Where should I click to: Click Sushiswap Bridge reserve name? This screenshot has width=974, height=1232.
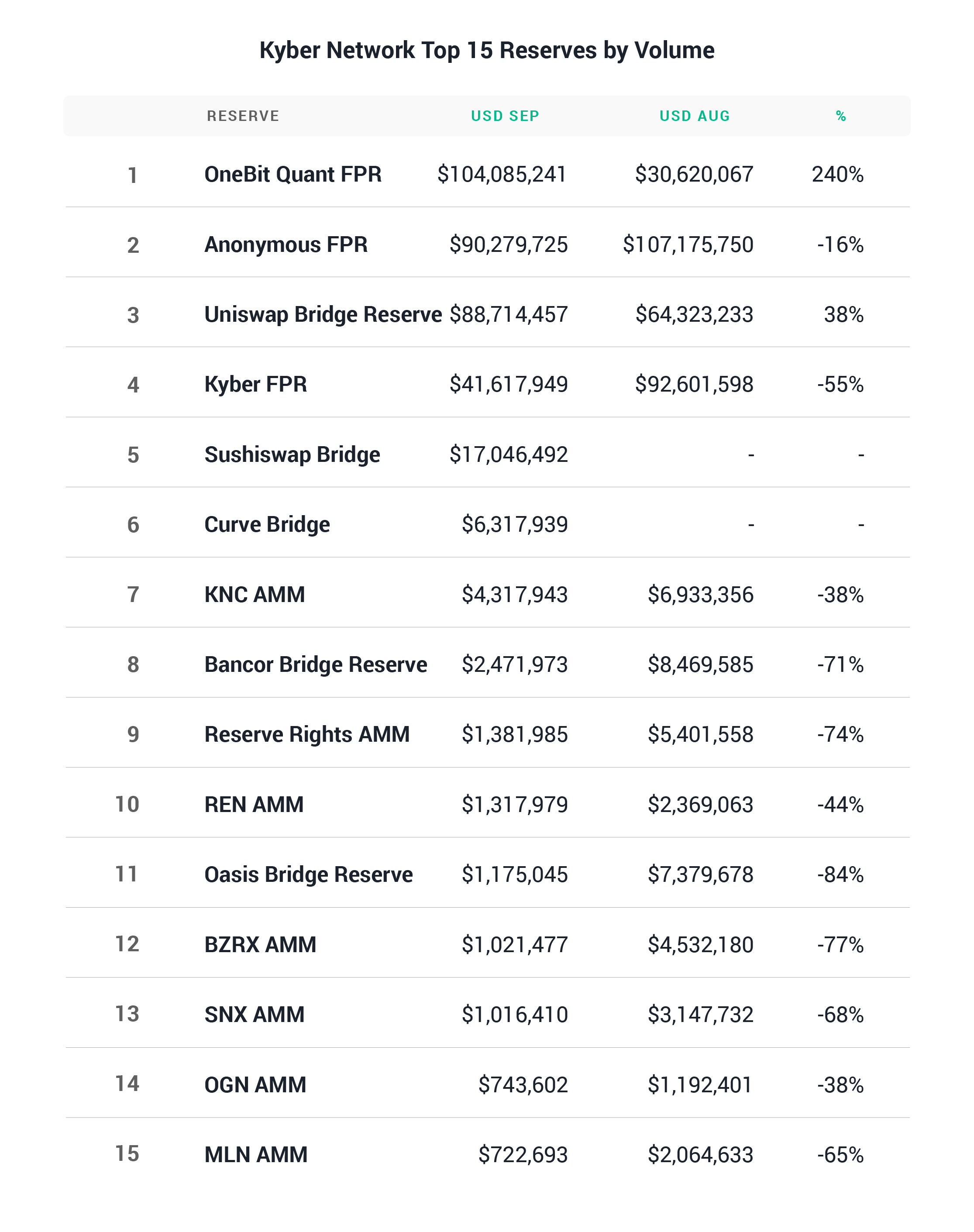tap(292, 454)
